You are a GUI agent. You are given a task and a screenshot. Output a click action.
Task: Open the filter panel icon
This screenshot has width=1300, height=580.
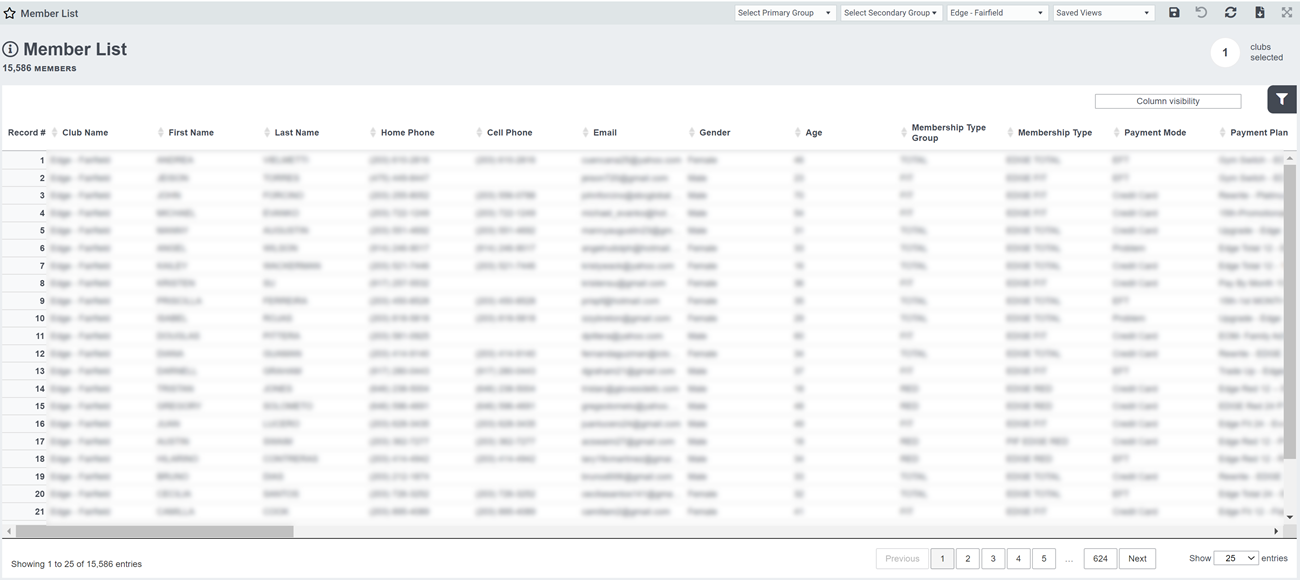pos(1281,99)
